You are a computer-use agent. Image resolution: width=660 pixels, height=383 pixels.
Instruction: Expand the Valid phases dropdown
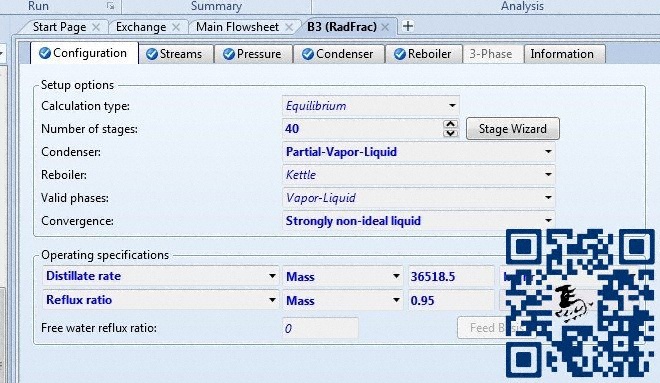coord(548,197)
